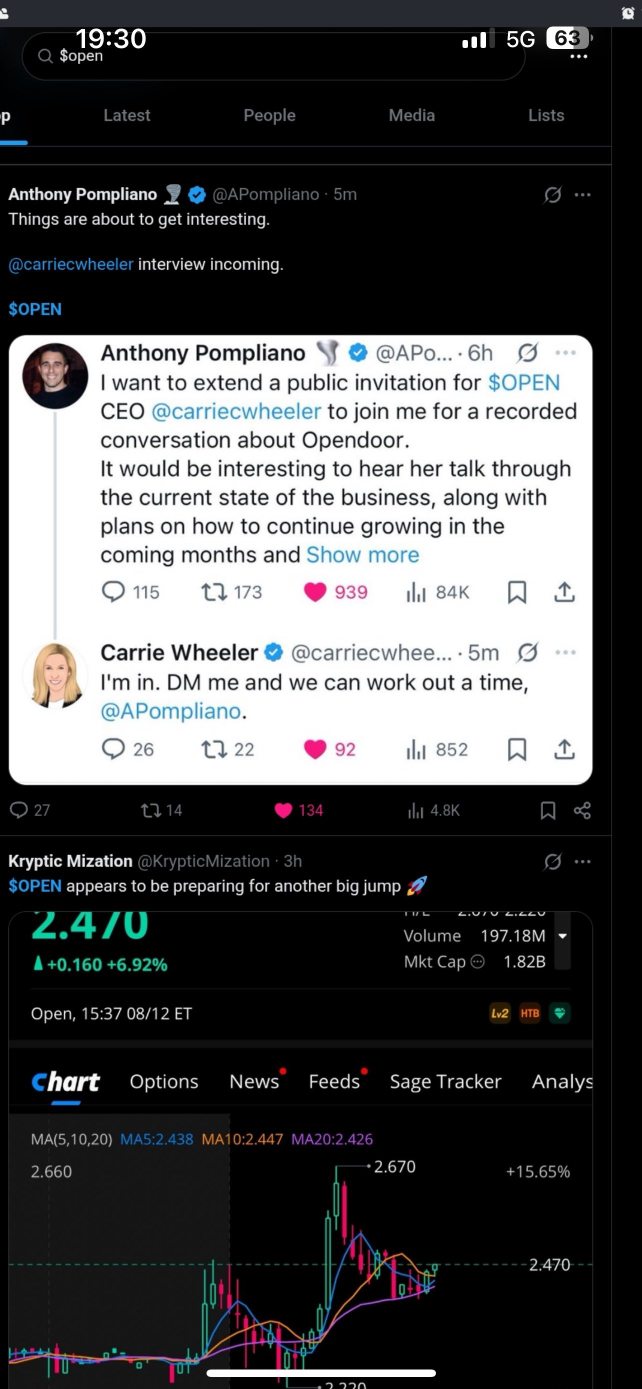Like Anthony Pompliano's outer post with 134 likes
Image resolution: width=642 pixels, height=1389 pixels.
point(284,810)
